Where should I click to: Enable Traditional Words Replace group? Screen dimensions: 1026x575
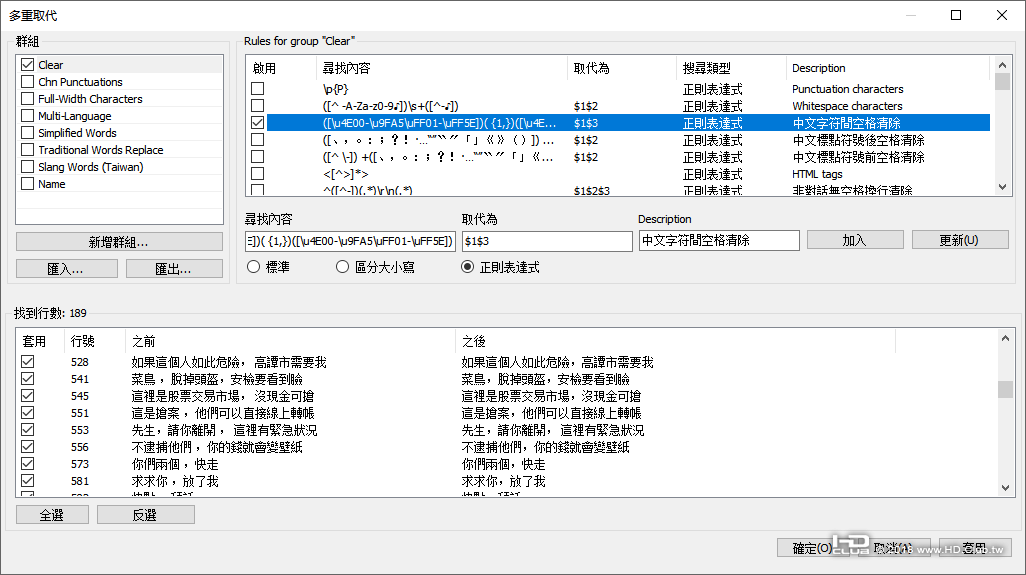click(x=27, y=150)
